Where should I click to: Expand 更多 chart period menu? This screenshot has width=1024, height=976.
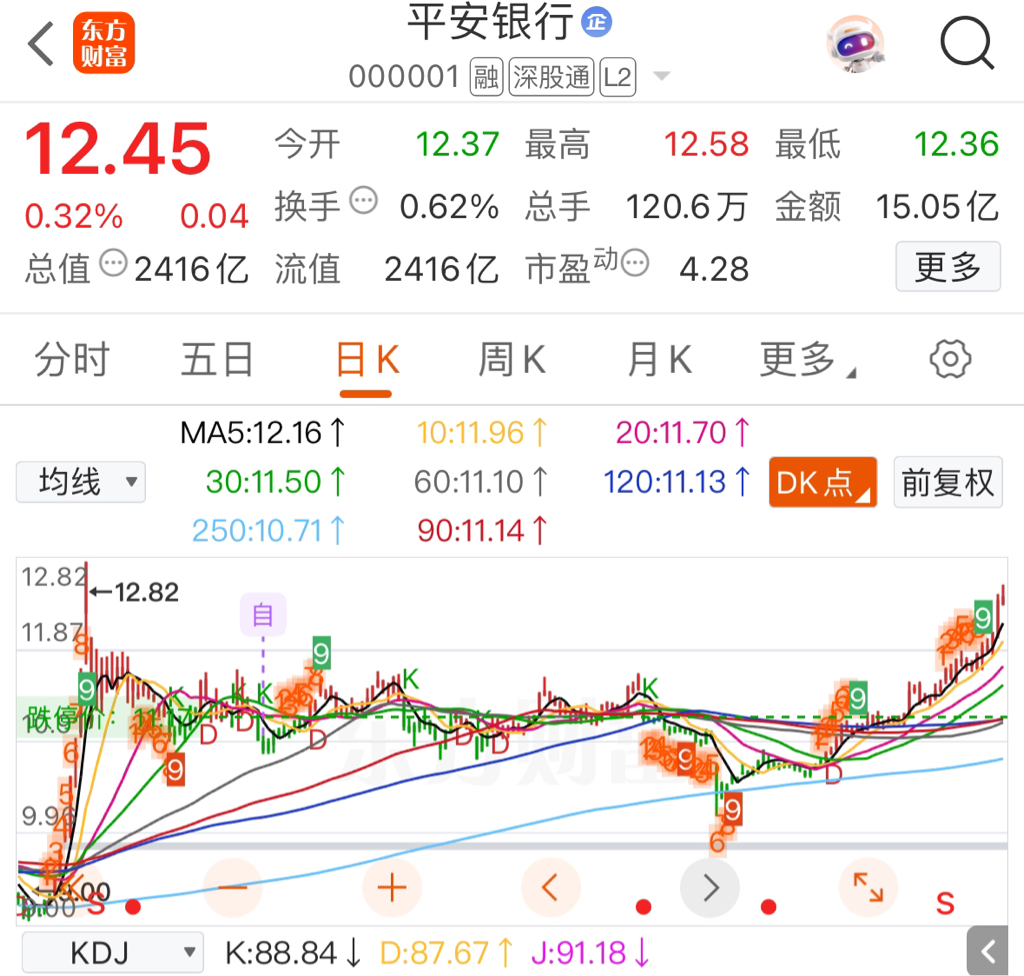807,360
